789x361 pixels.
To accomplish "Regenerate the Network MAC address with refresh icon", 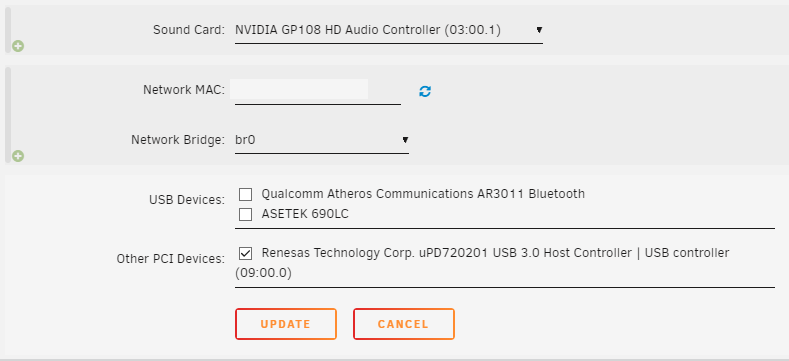I will pos(425,91).
